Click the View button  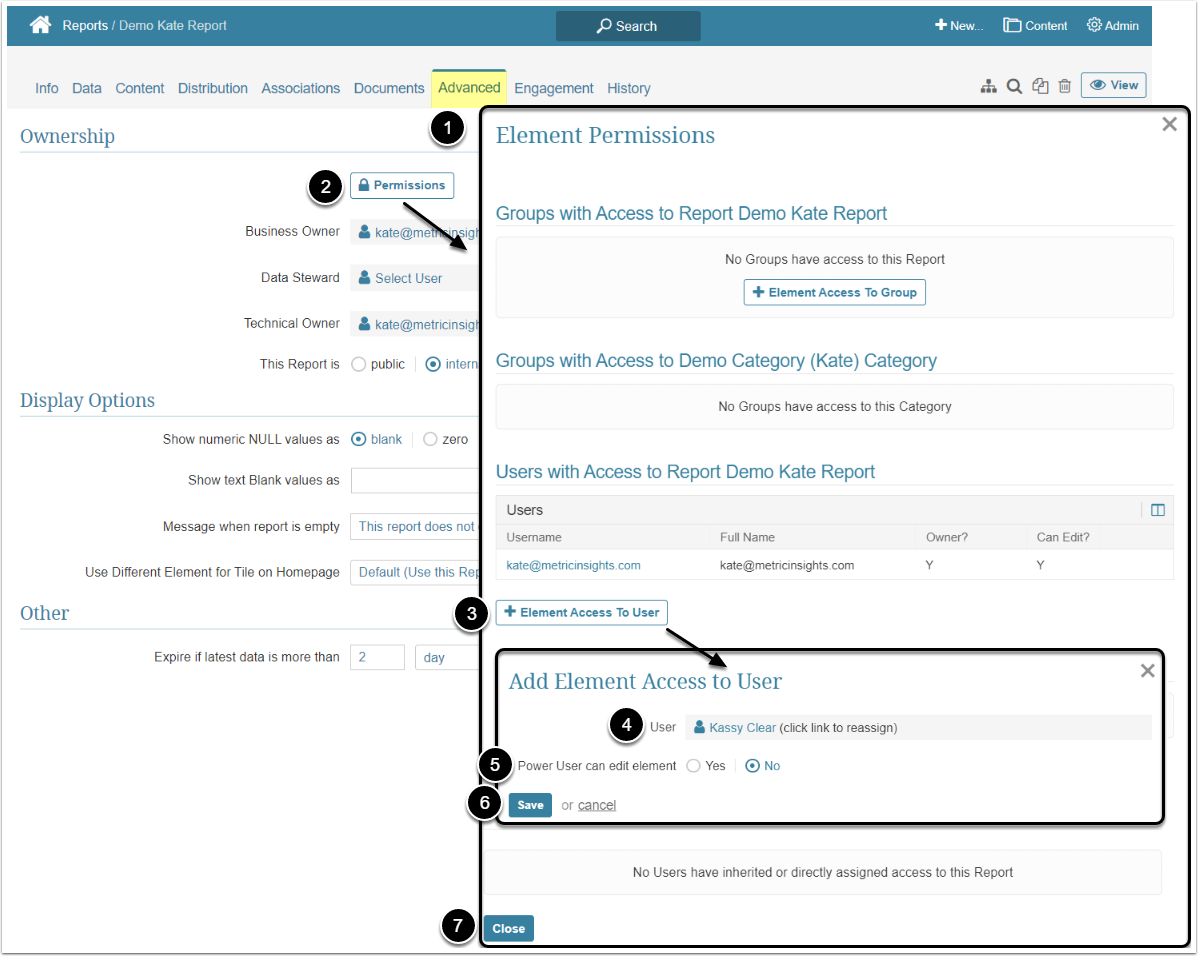pos(1113,85)
